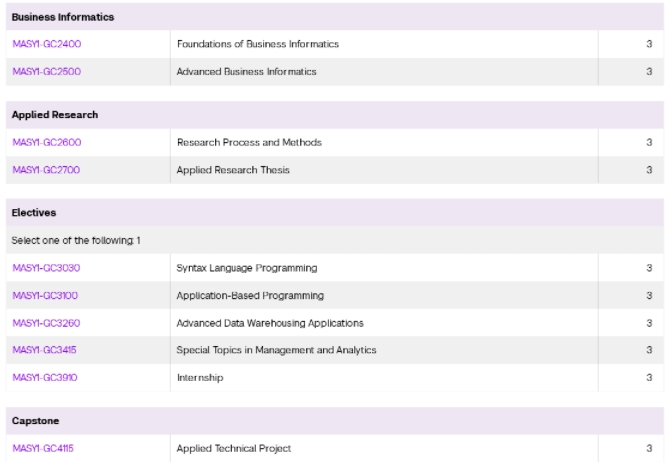Click the Foundations of Business Informatics title
Image resolution: width=667 pixels, height=462 pixels.
(x=258, y=44)
